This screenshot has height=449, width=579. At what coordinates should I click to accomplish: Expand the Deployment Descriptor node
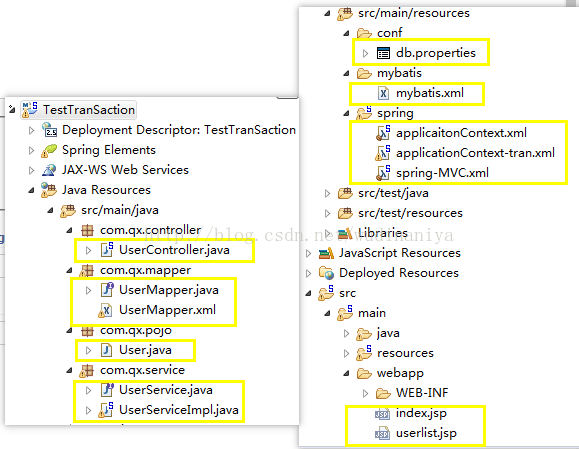(x=32, y=130)
